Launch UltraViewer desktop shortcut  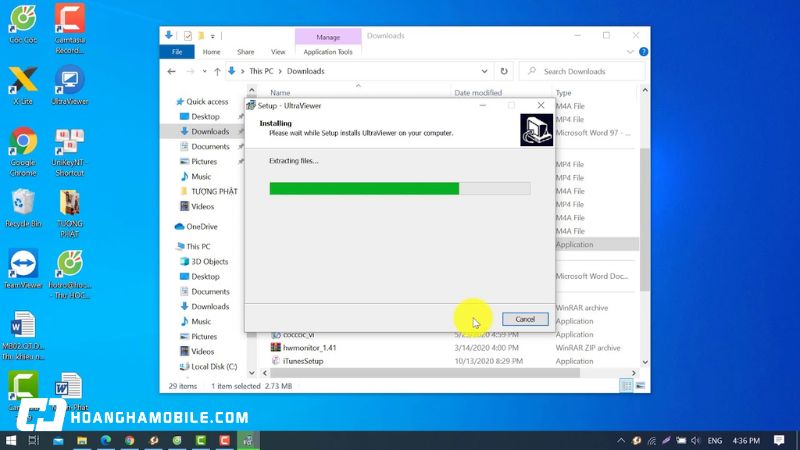point(70,85)
